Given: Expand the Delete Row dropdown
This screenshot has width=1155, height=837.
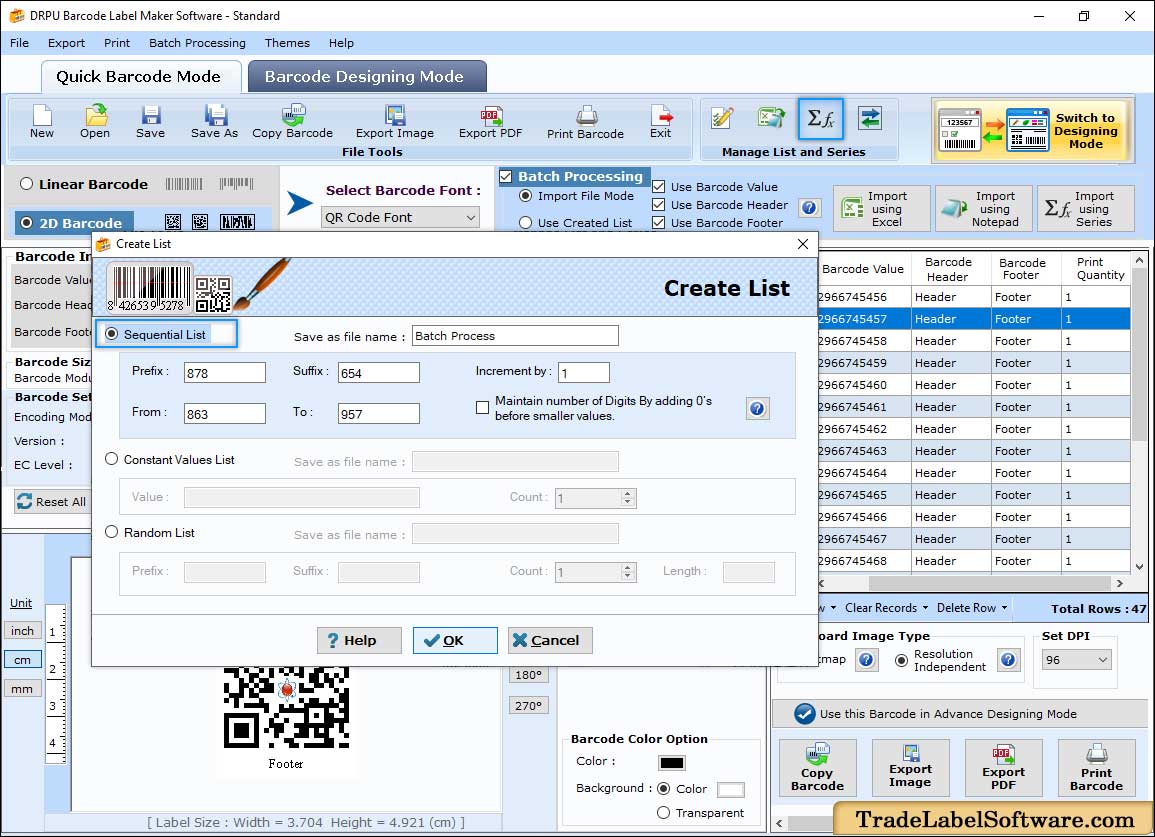Looking at the screenshot, I should tap(1004, 608).
